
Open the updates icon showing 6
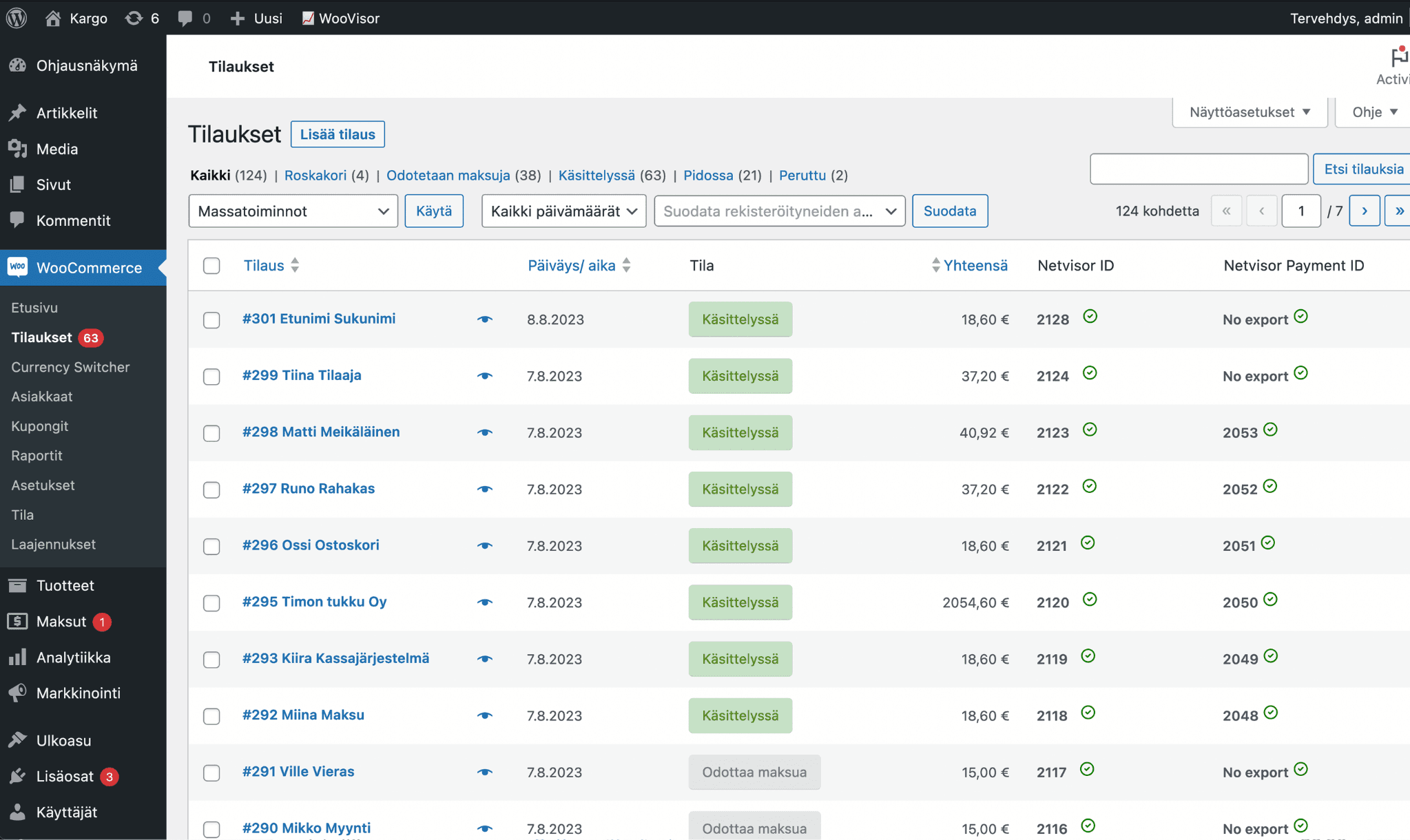click(134, 18)
